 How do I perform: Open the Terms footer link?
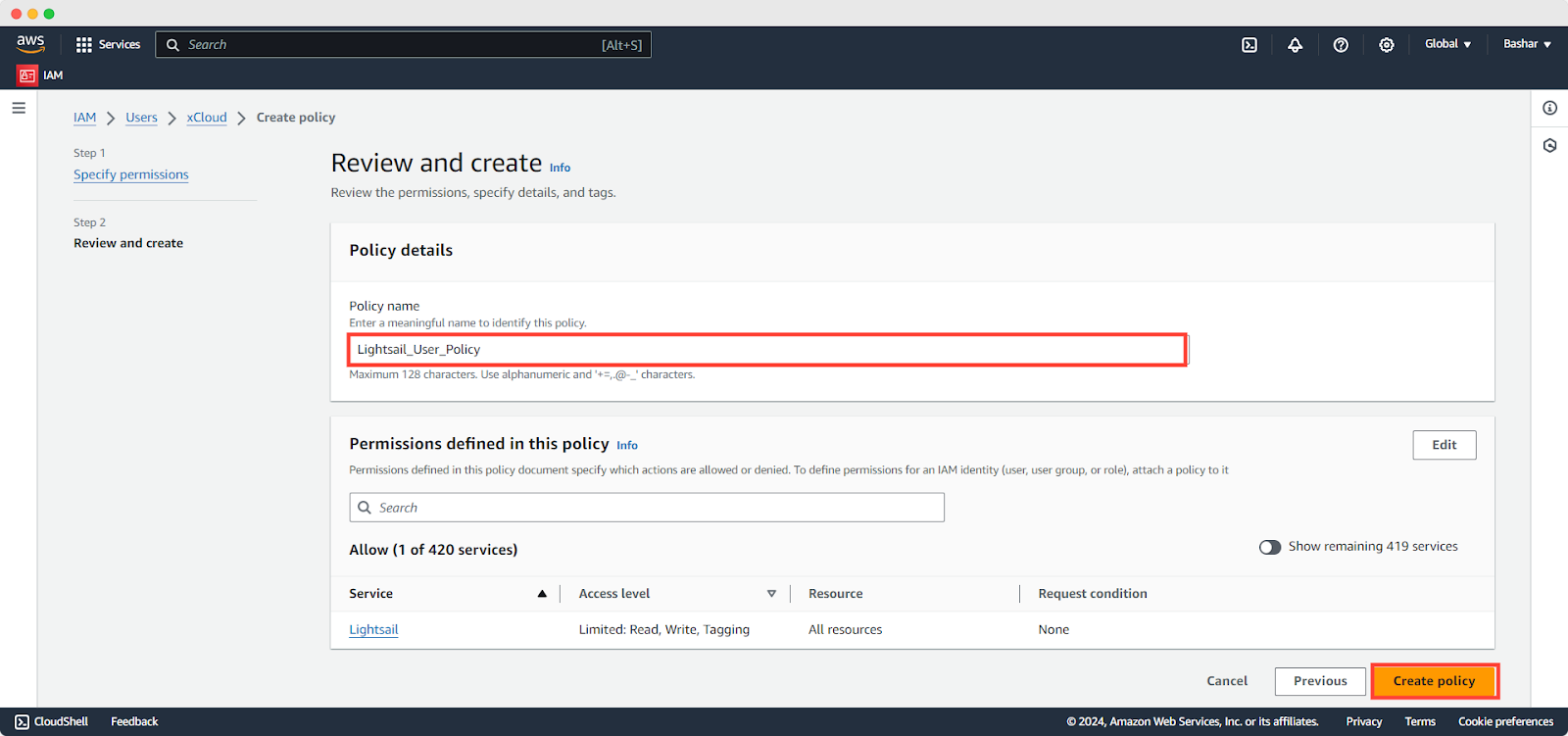[x=1420, y=722]
